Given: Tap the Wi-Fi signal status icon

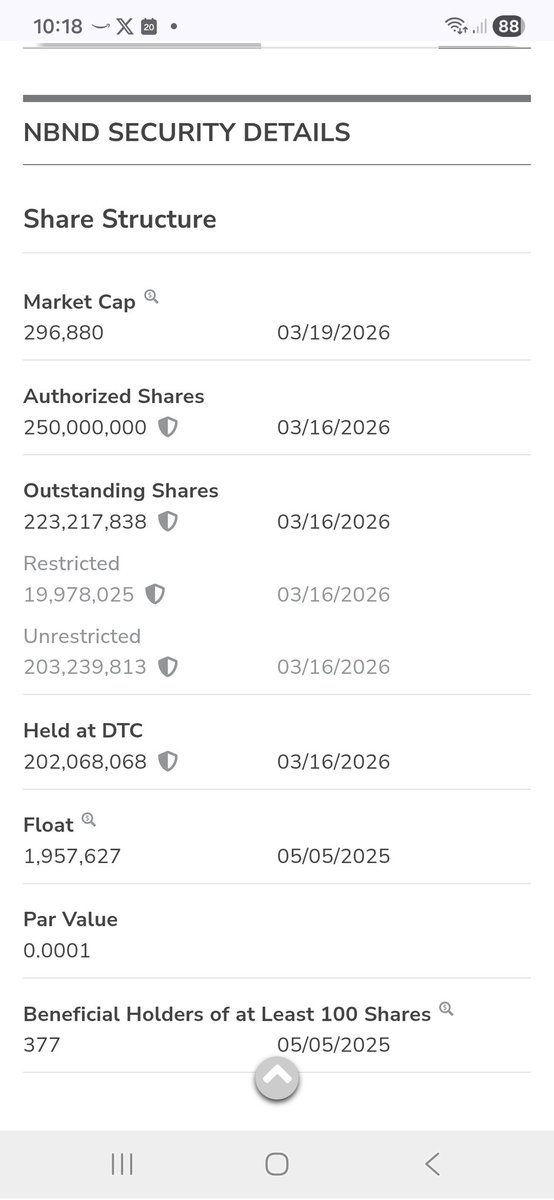Looking at the screenshot, I should pyautogui.click(x=457, y=27).
